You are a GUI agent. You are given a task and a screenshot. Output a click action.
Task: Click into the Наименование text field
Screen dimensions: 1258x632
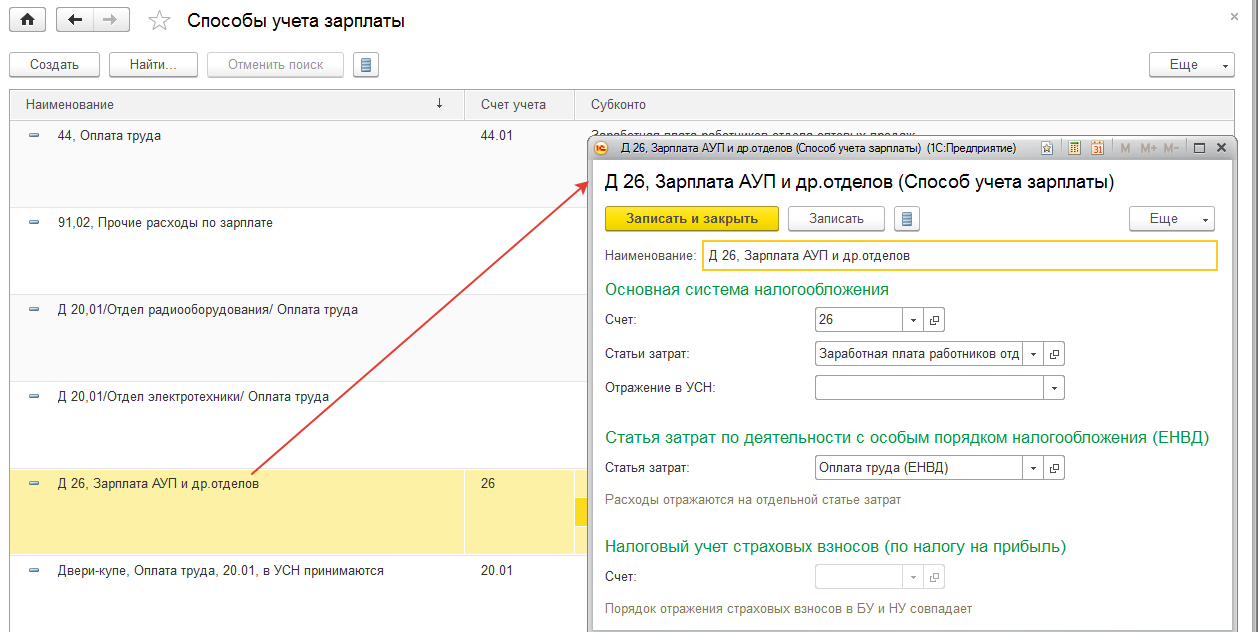(x=959, y=256)
